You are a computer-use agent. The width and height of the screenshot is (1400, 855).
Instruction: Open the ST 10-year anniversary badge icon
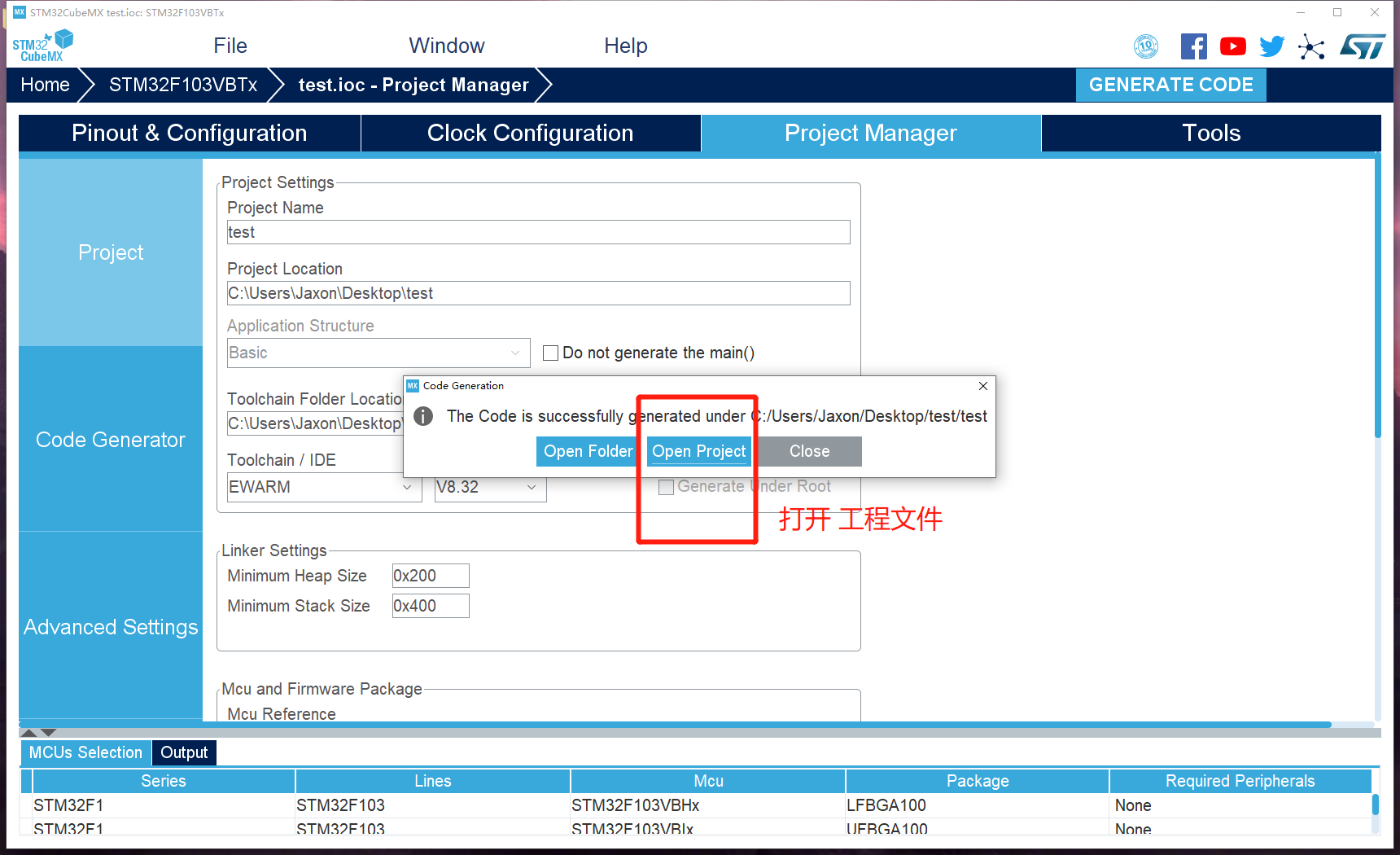point(1146,46)
